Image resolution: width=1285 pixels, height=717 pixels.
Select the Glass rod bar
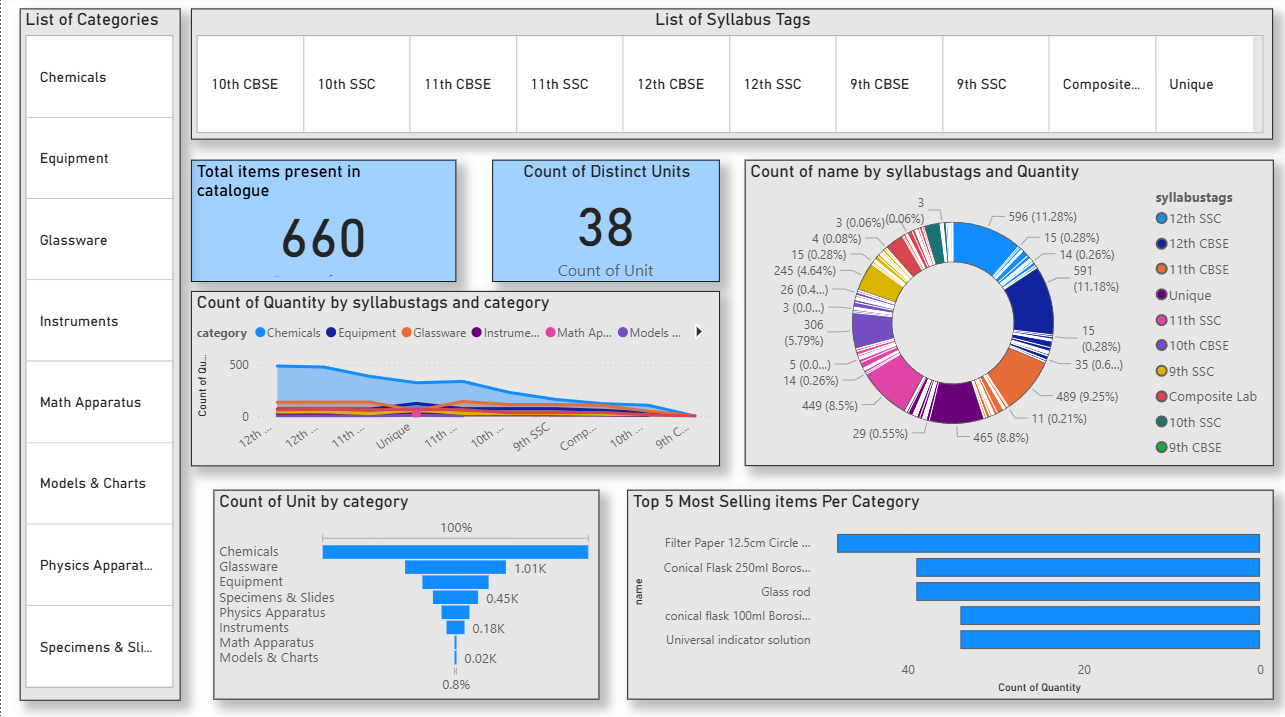1087,592
